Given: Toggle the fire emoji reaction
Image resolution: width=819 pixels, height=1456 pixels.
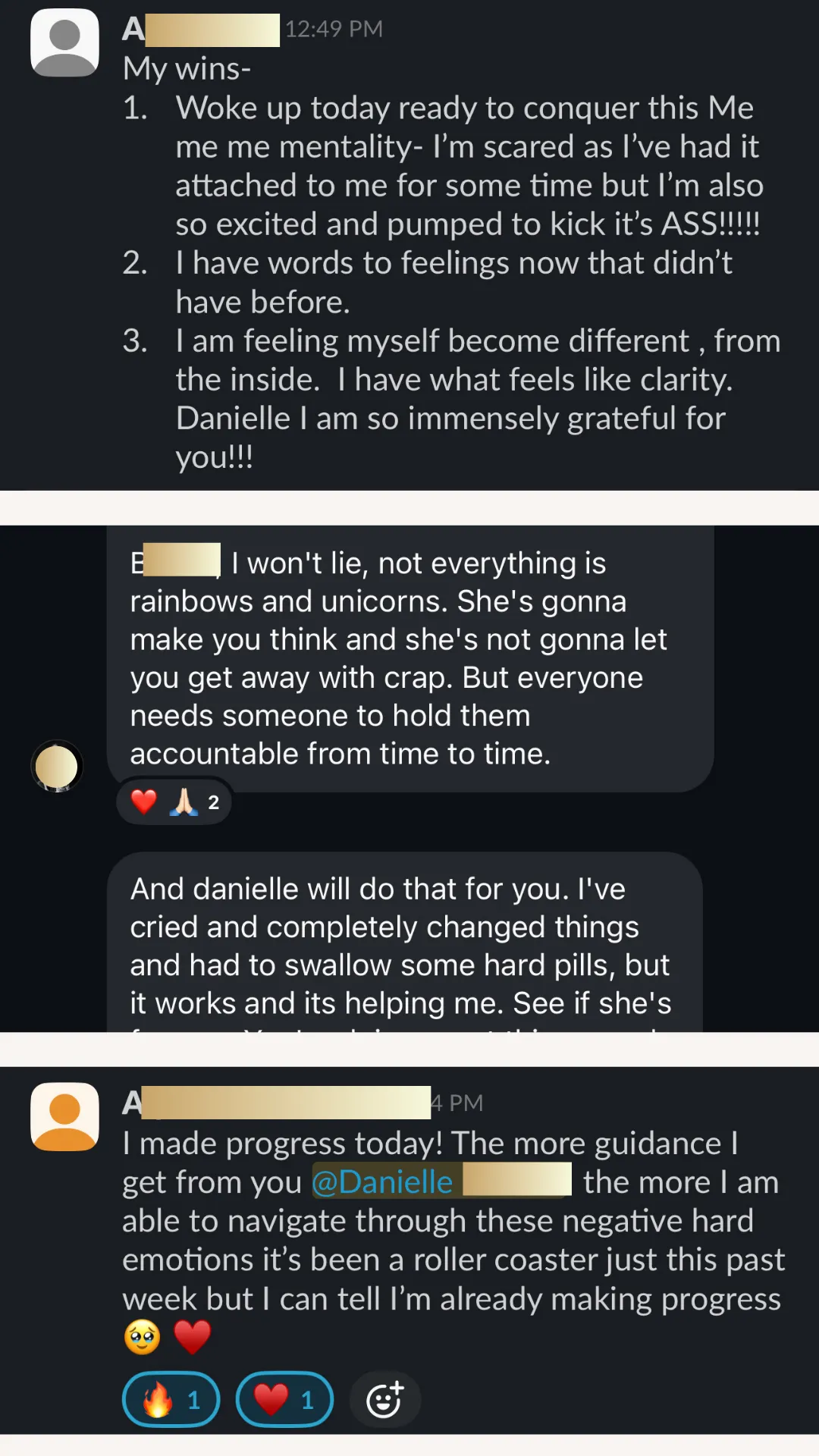Looking at the screenshot, I should (171, 1400).
